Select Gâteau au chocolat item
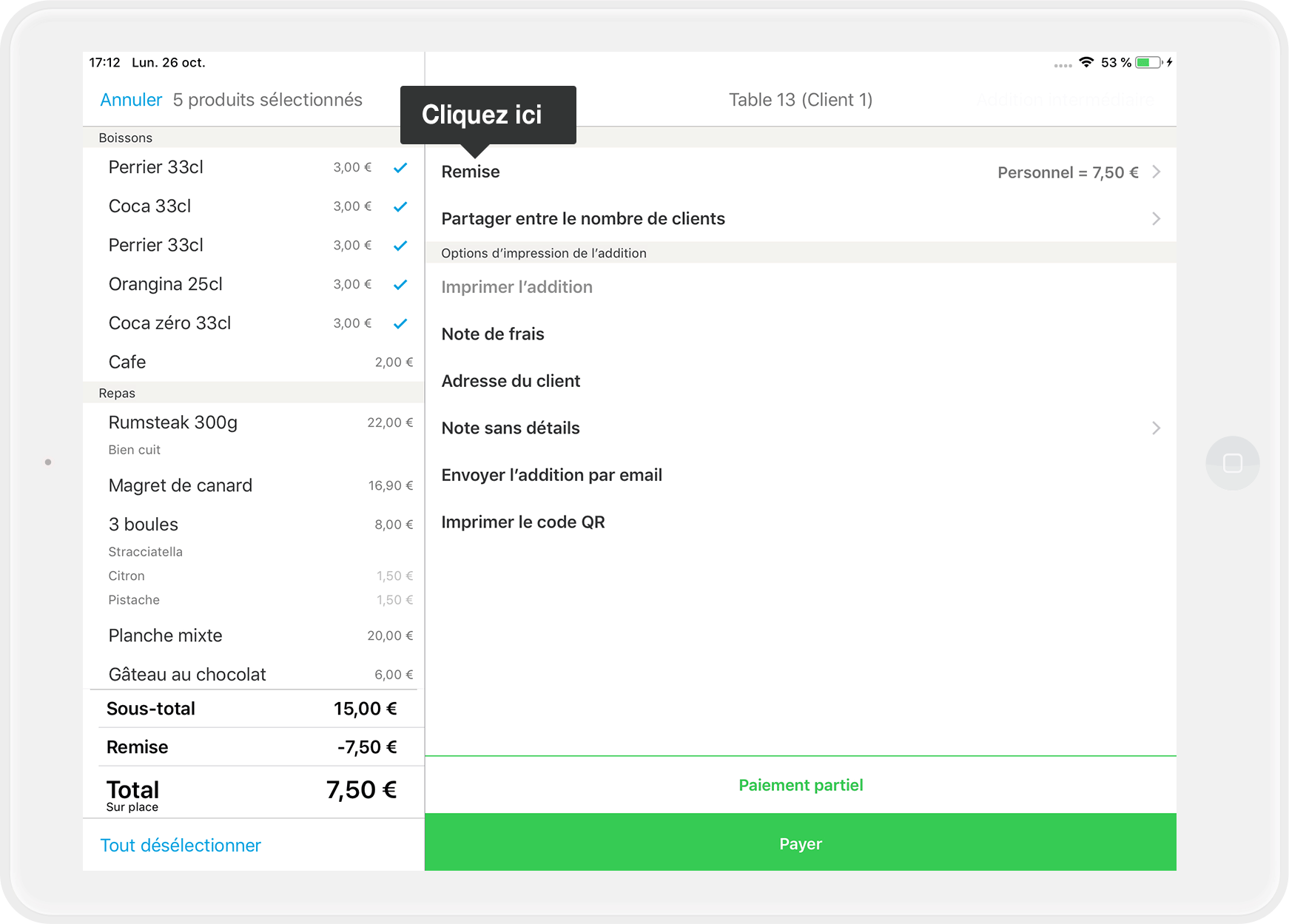Viewport: 1289px width, 924px height. point(254,674)
